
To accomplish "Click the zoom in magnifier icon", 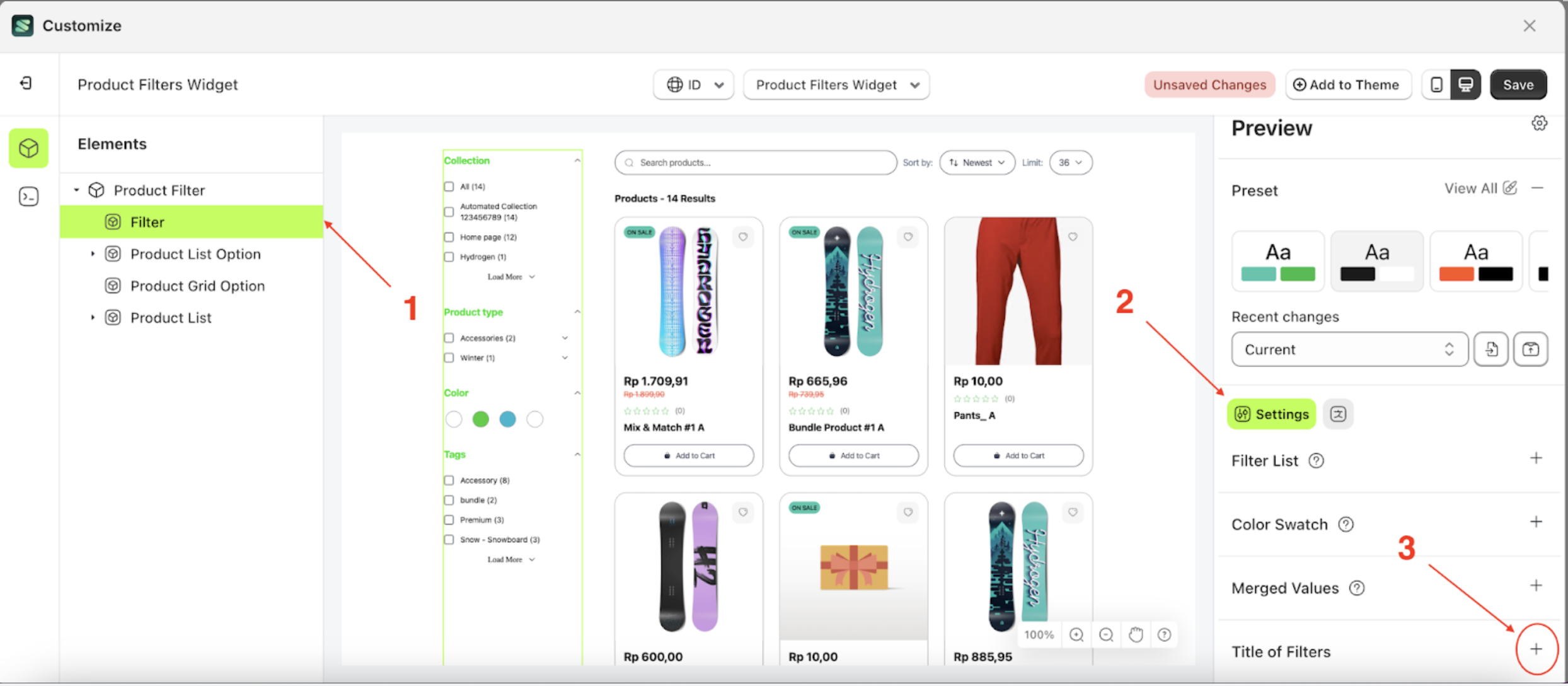I will tap(1076, 635).
